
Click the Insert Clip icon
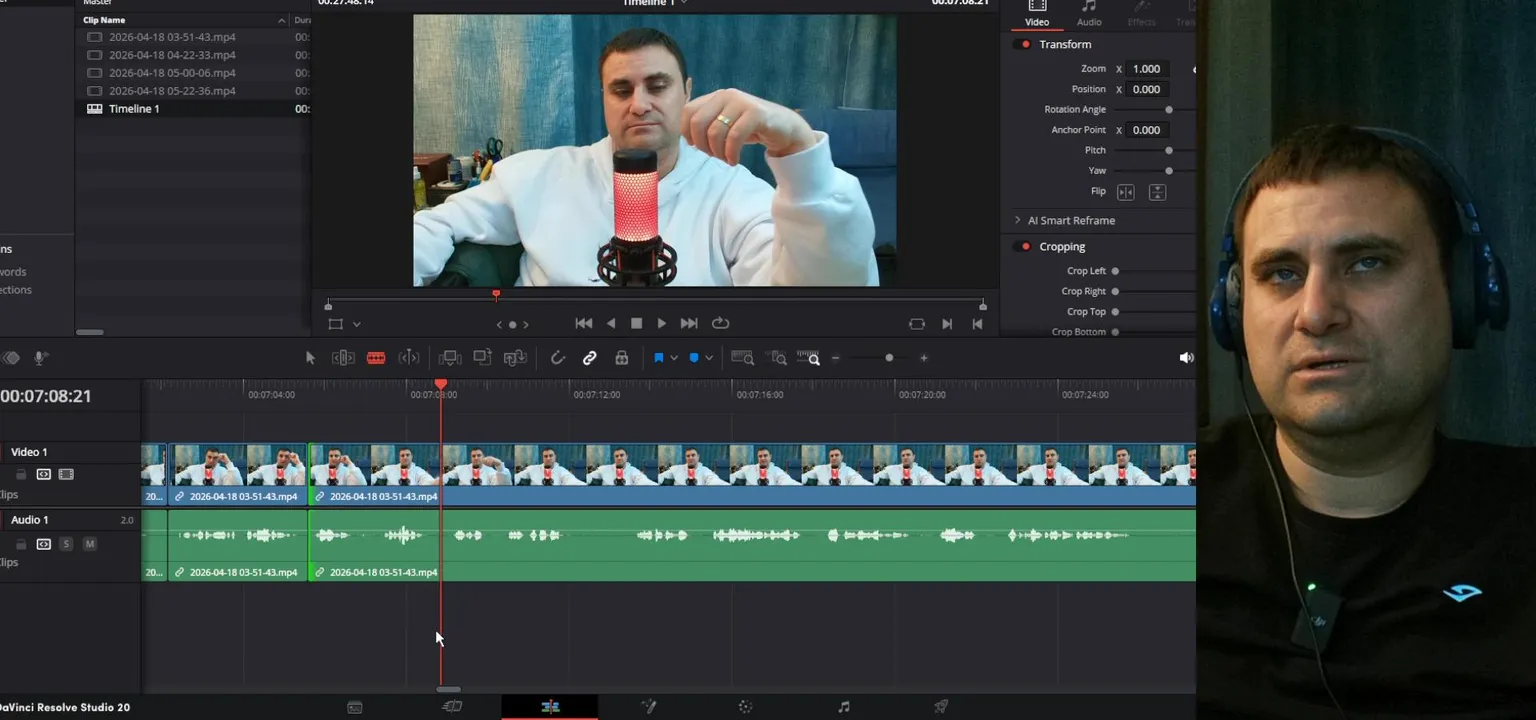(x=450, y=358)
